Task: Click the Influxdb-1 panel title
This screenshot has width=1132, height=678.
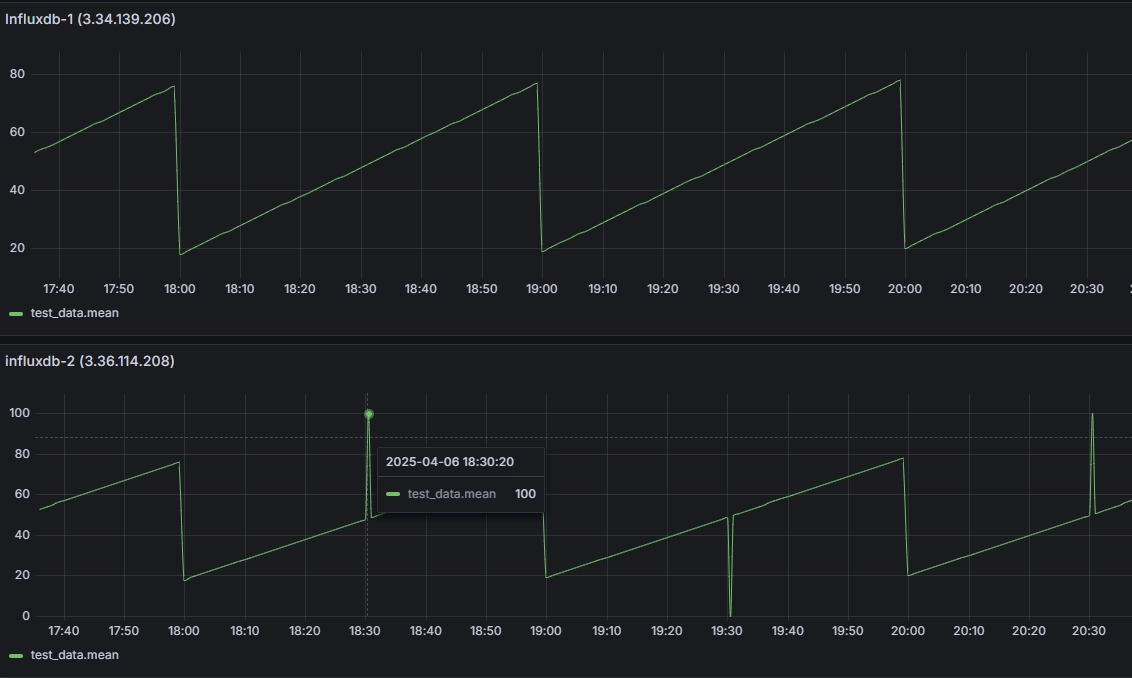Action: pyautogui.click(x=90, y=18)
